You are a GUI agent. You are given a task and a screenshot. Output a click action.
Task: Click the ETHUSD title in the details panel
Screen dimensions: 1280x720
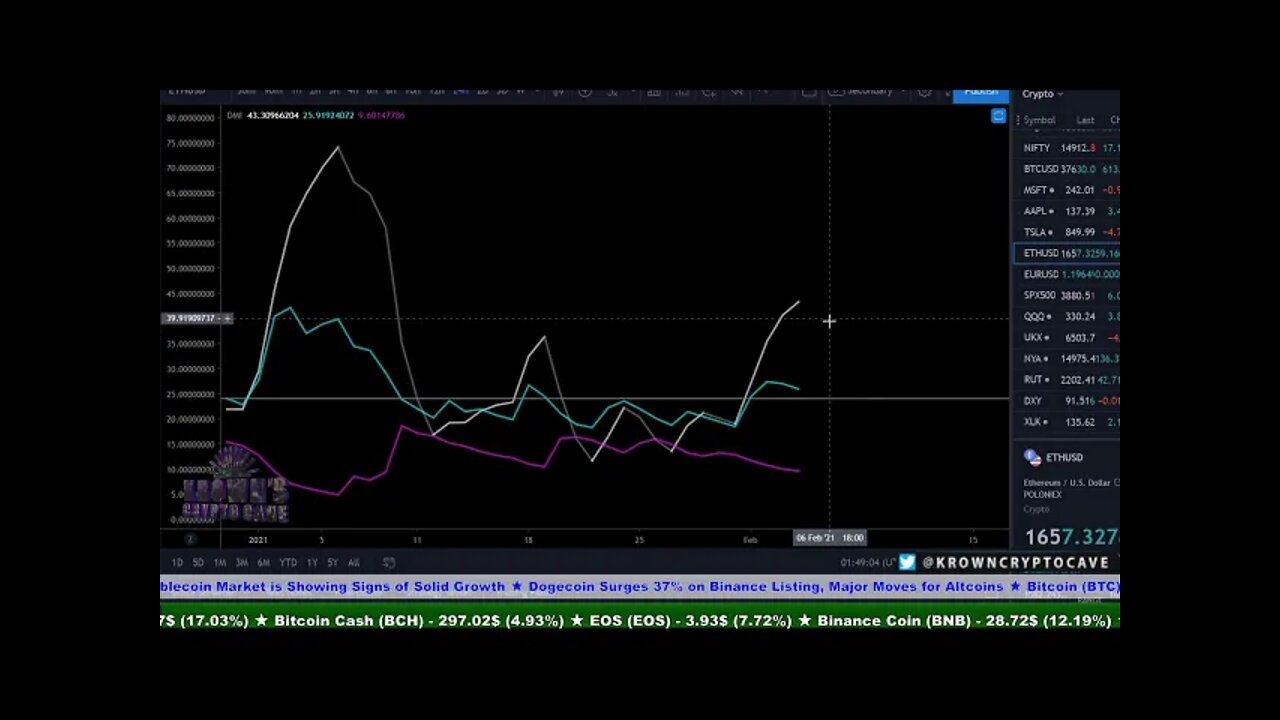pyautogui.click(x=1064, y=457)
